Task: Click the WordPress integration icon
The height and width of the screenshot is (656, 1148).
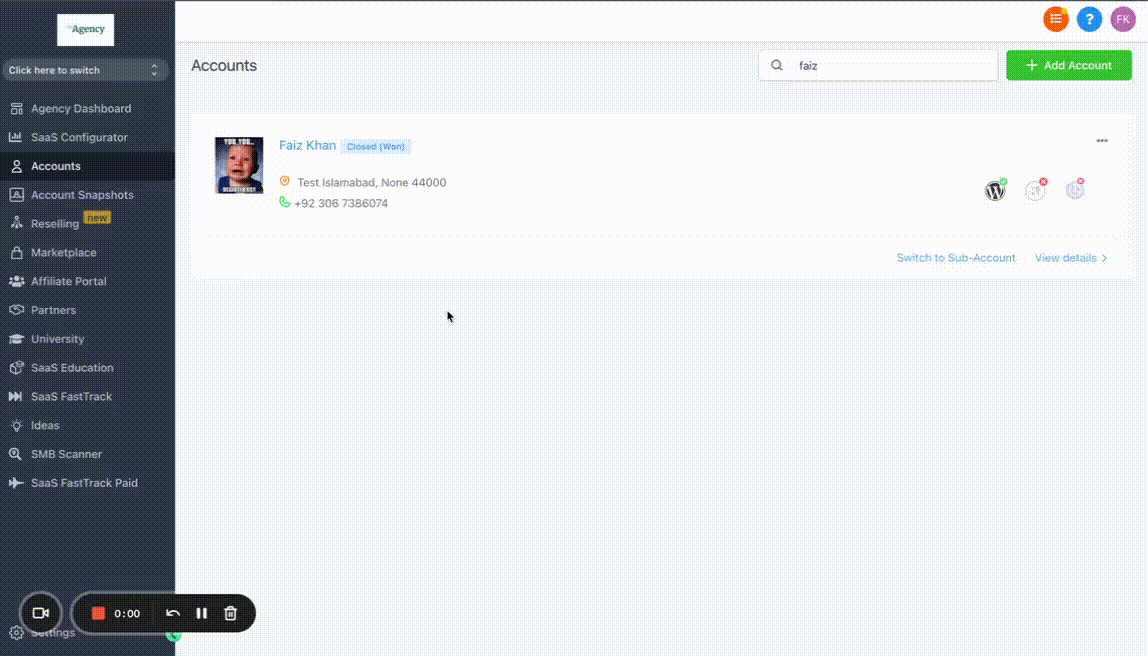Action: click(995, 190)
